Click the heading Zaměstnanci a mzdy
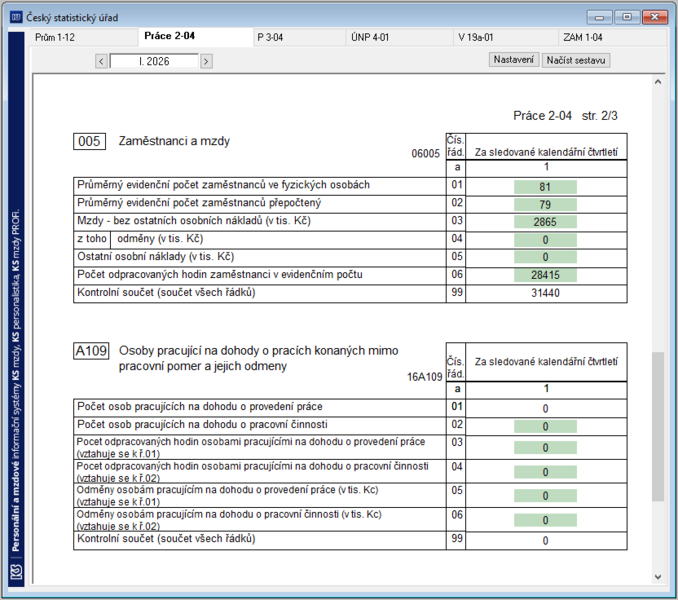The width and height of the screenshot is (678, 600). point(174,141)
